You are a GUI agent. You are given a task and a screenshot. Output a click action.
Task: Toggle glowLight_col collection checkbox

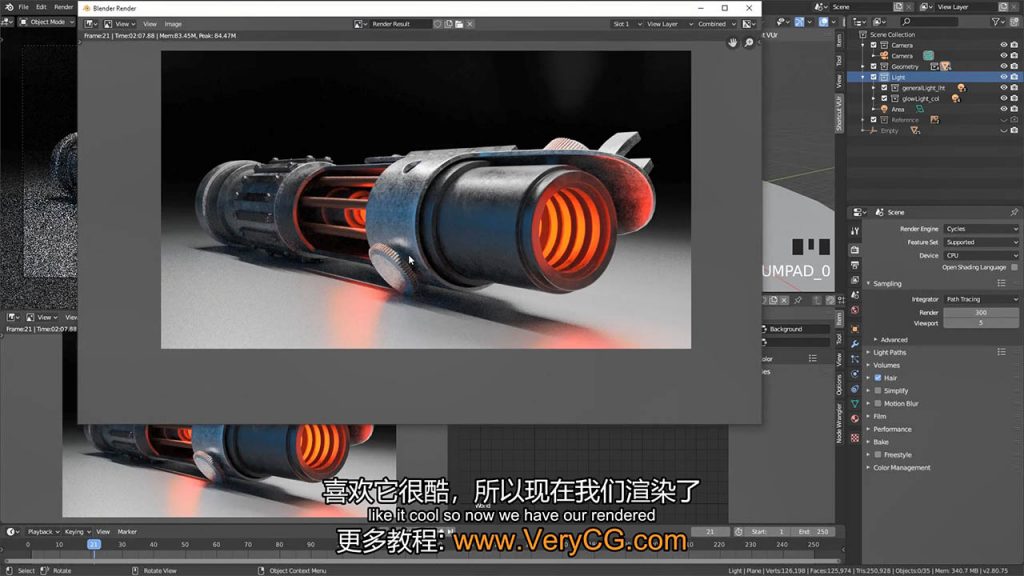884,99
